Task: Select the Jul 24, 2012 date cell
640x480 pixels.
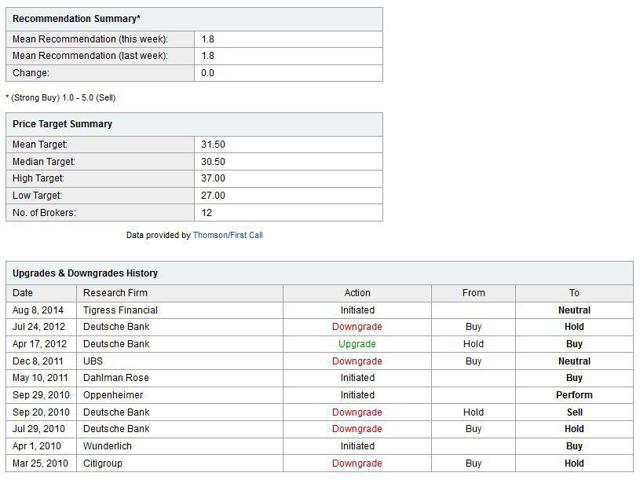Action: pyautogui.click(x=39, y=327)
